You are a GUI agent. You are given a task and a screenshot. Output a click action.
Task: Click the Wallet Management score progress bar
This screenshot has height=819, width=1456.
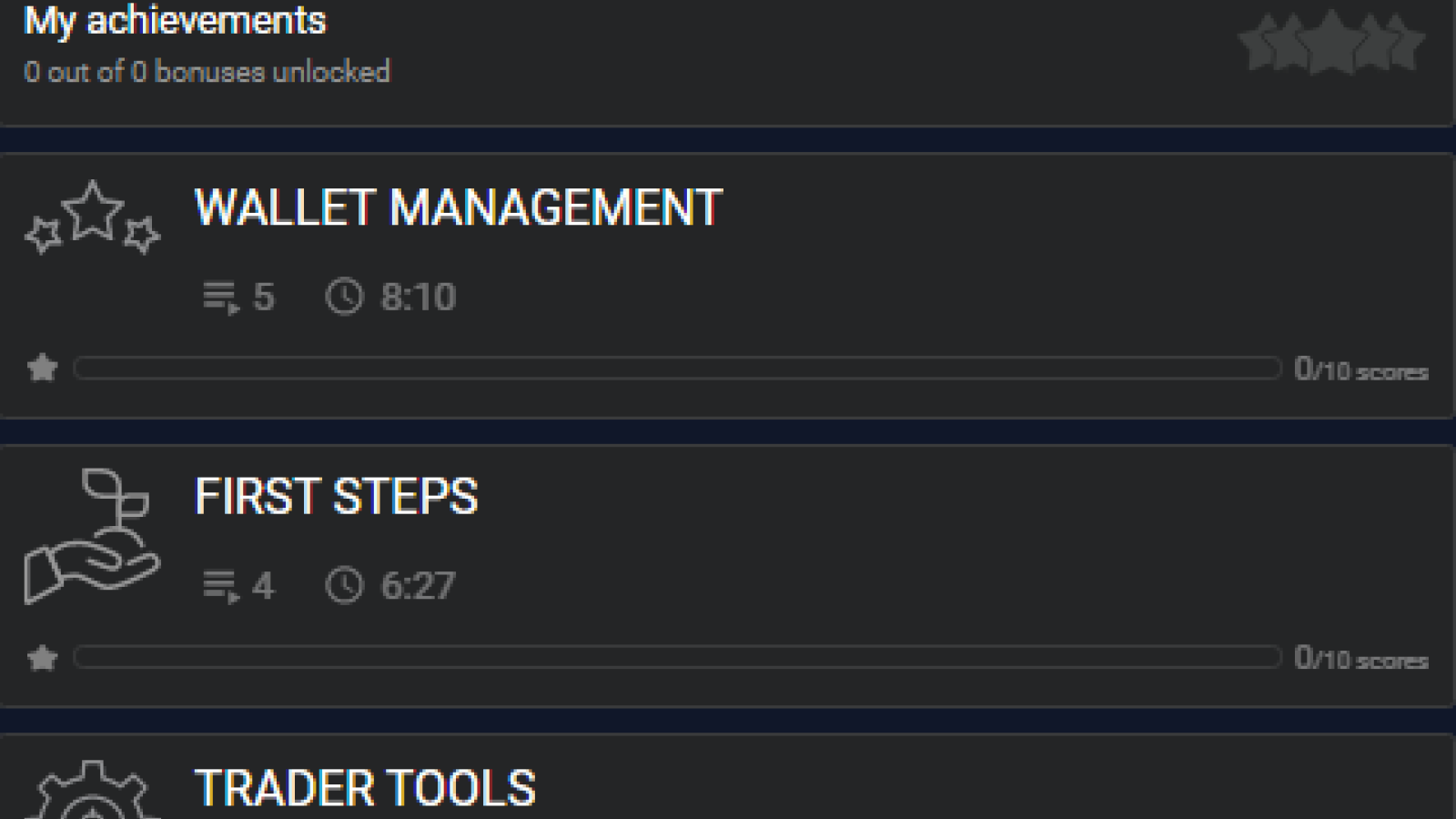[677, 368]
